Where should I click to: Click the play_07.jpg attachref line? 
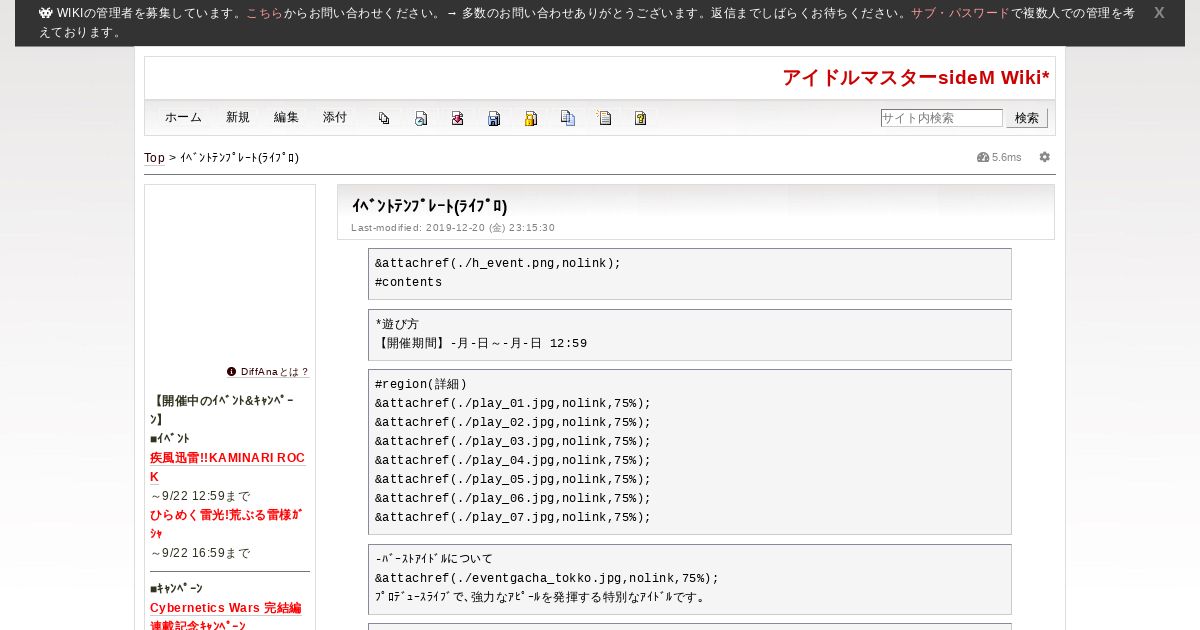tap(513, 517)
